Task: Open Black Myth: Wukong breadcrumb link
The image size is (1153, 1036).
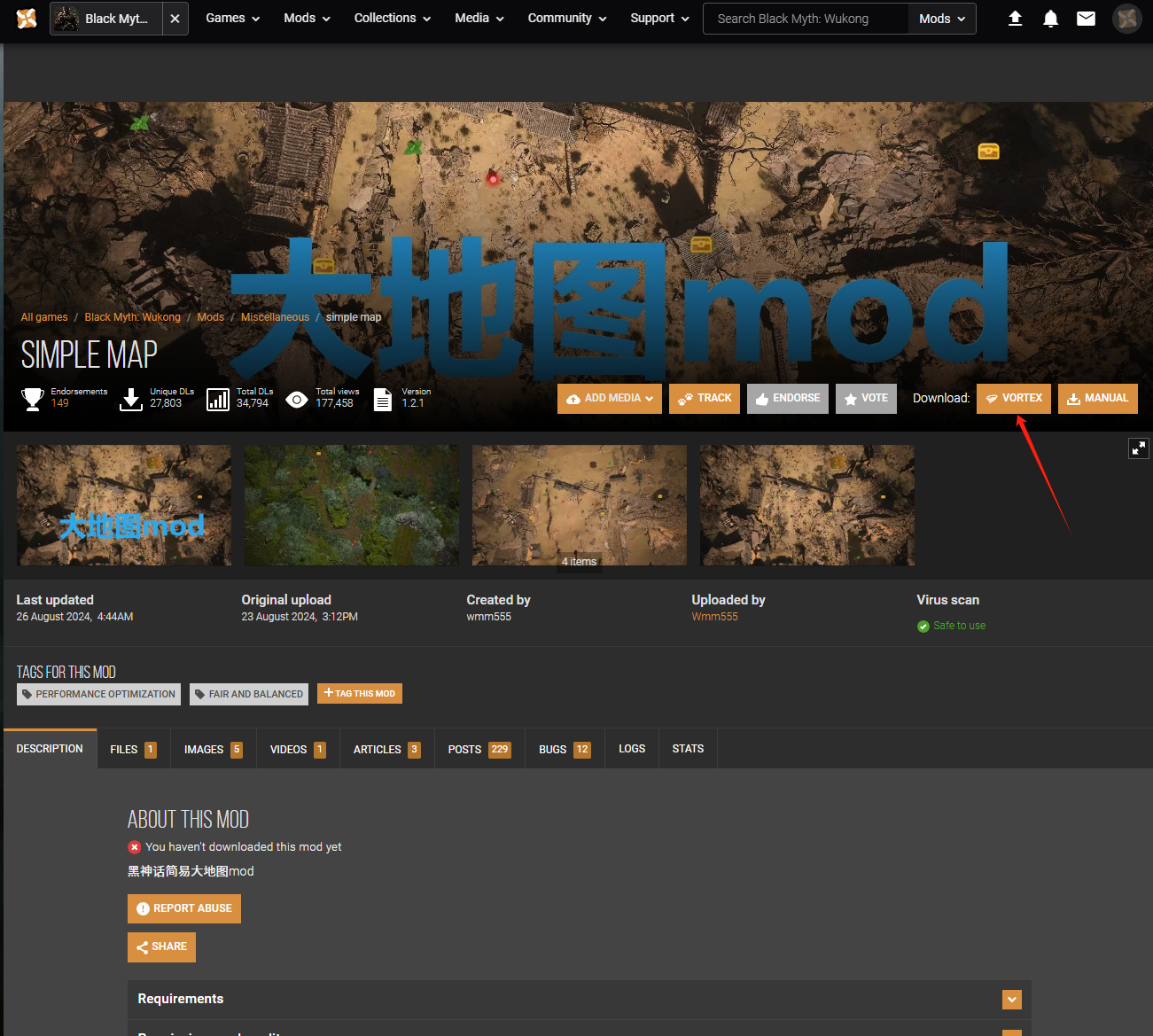Action: coord(132,317)
